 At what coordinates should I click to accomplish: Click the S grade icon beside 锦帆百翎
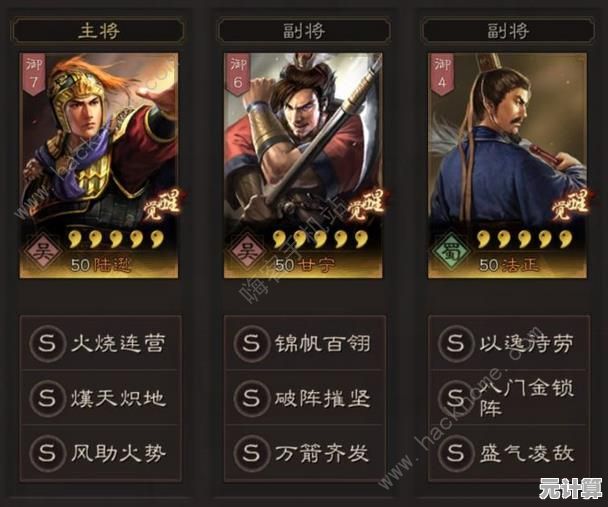251,343
